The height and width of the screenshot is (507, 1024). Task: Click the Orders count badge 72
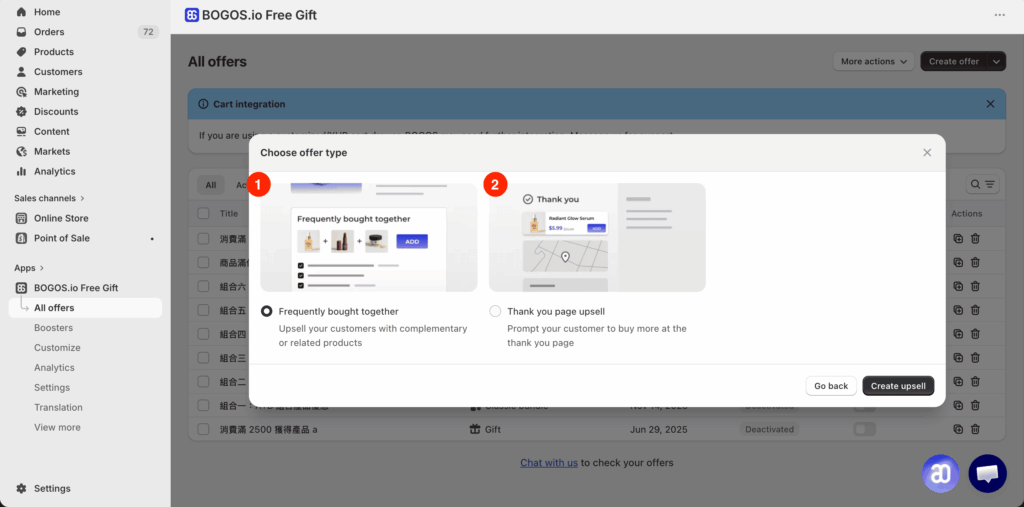click(148, 31)
